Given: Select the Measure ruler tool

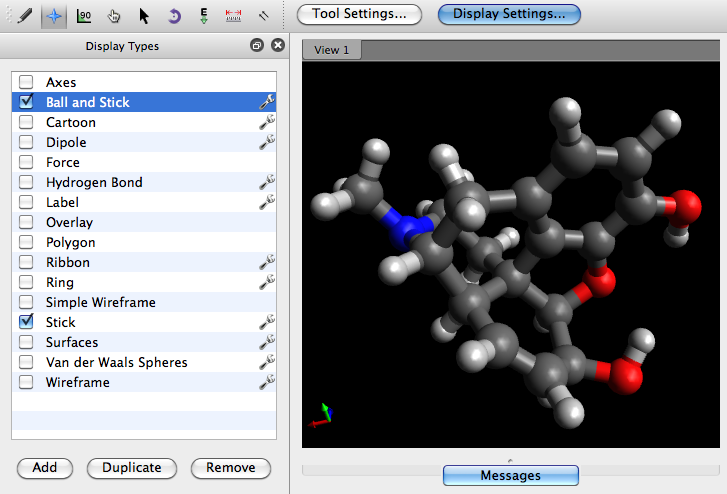Looking at the screenshot, I should 234,16.
